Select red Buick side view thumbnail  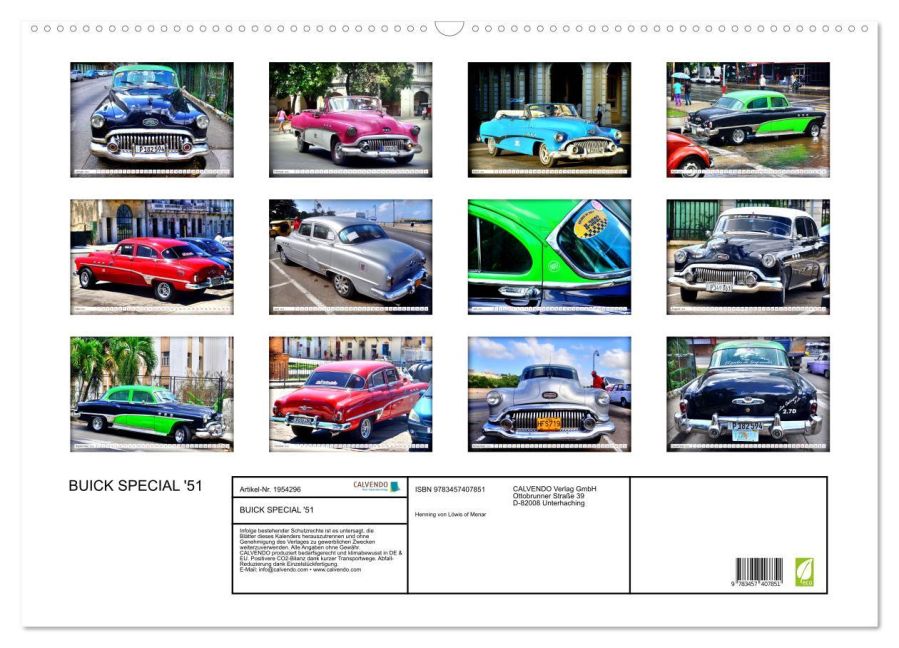coord(152,257)
